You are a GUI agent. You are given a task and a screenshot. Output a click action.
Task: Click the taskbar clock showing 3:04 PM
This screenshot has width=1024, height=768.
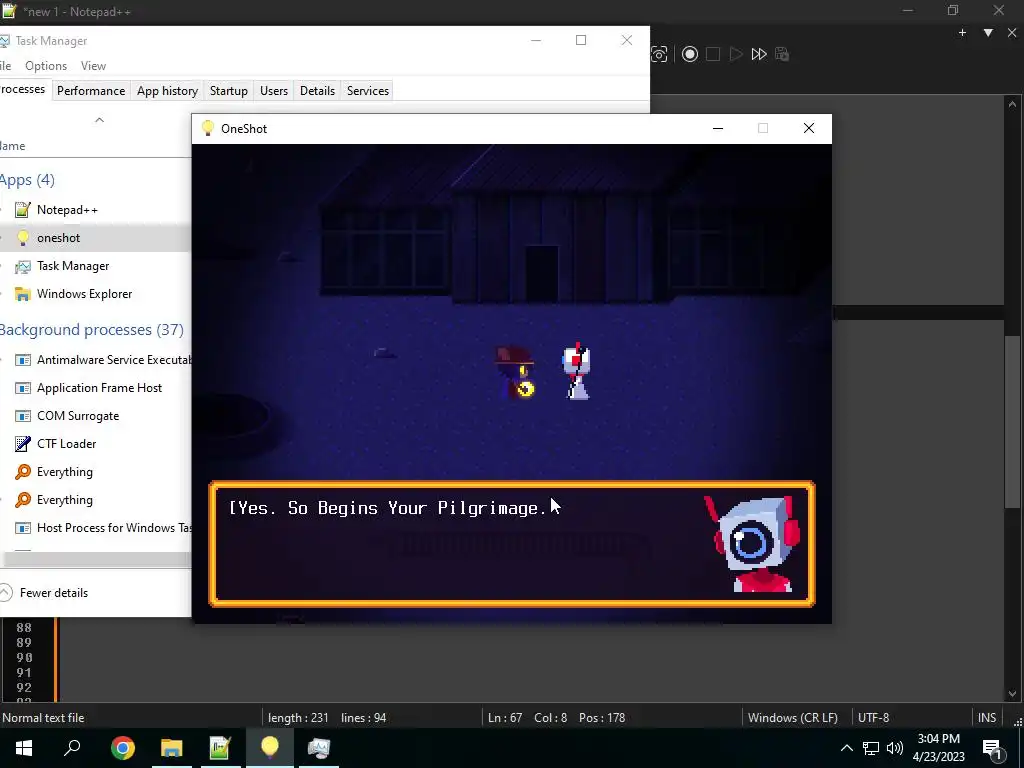(938, 748)
